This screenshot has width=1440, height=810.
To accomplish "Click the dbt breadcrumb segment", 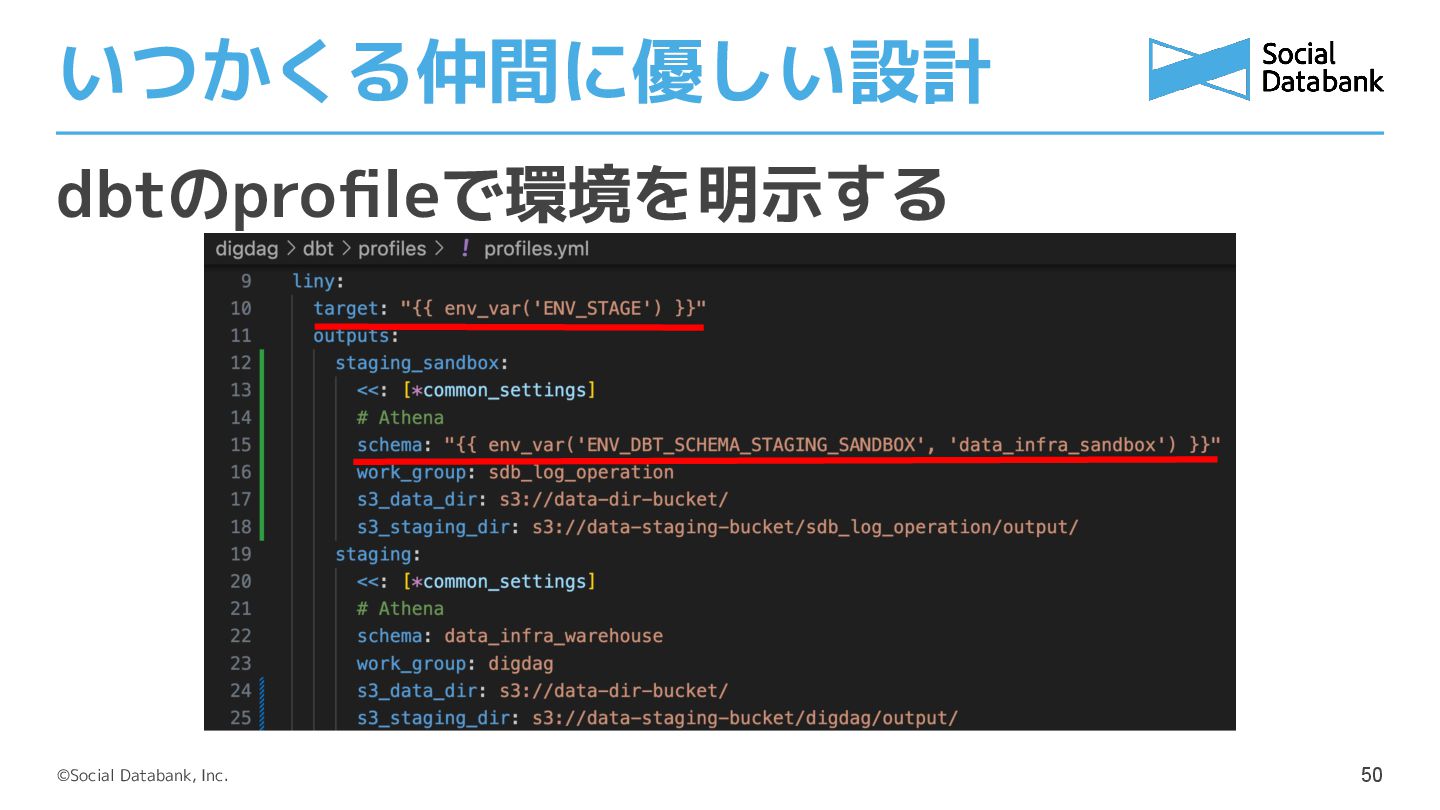I will click(x=318, y=248).
